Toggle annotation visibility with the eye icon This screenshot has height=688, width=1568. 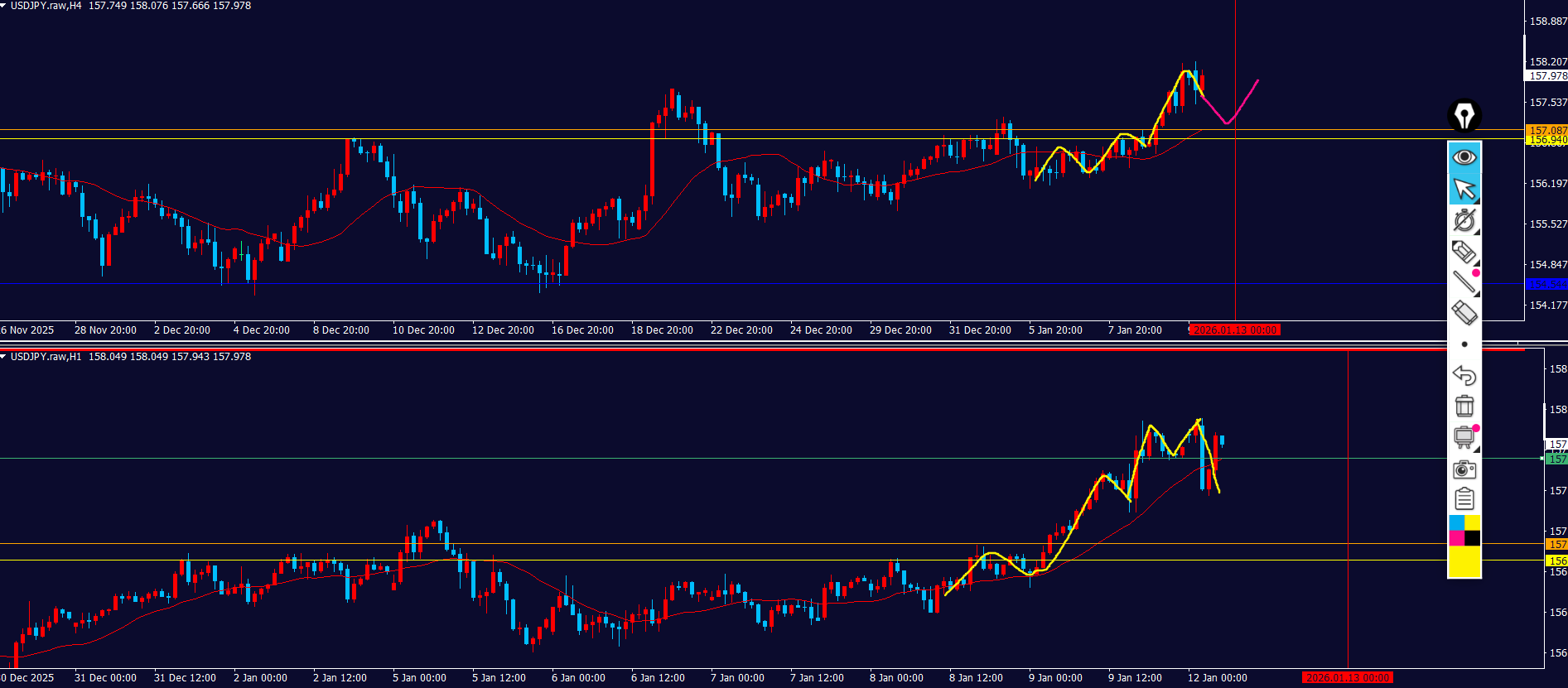click(1464, 157)
